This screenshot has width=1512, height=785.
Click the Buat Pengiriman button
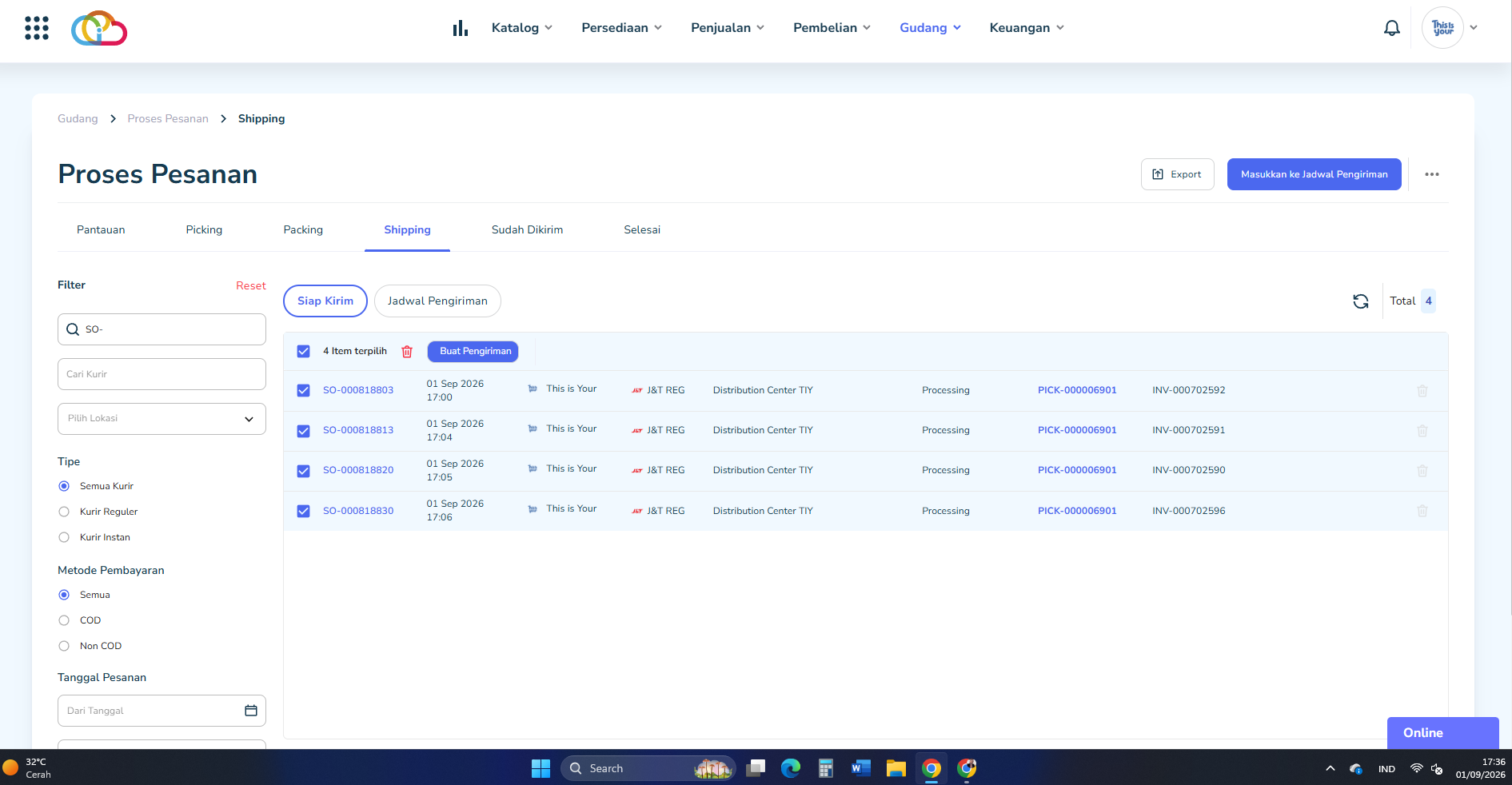(x=473, y=352)
